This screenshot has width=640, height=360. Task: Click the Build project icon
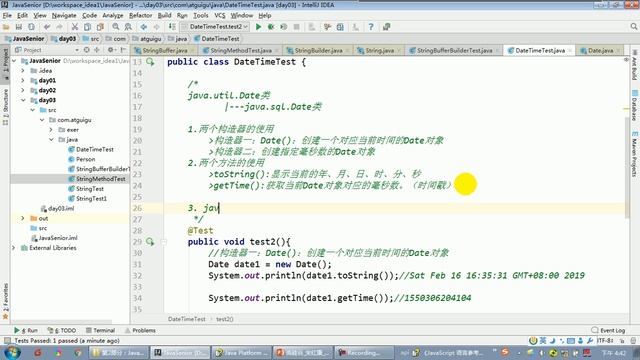[172, 27]
